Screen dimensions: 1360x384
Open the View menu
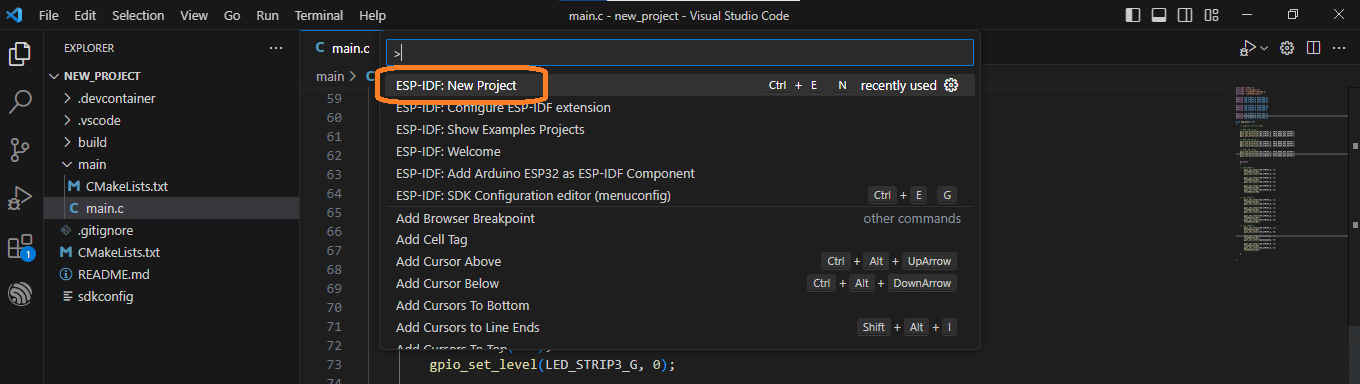tap(194, 16)
